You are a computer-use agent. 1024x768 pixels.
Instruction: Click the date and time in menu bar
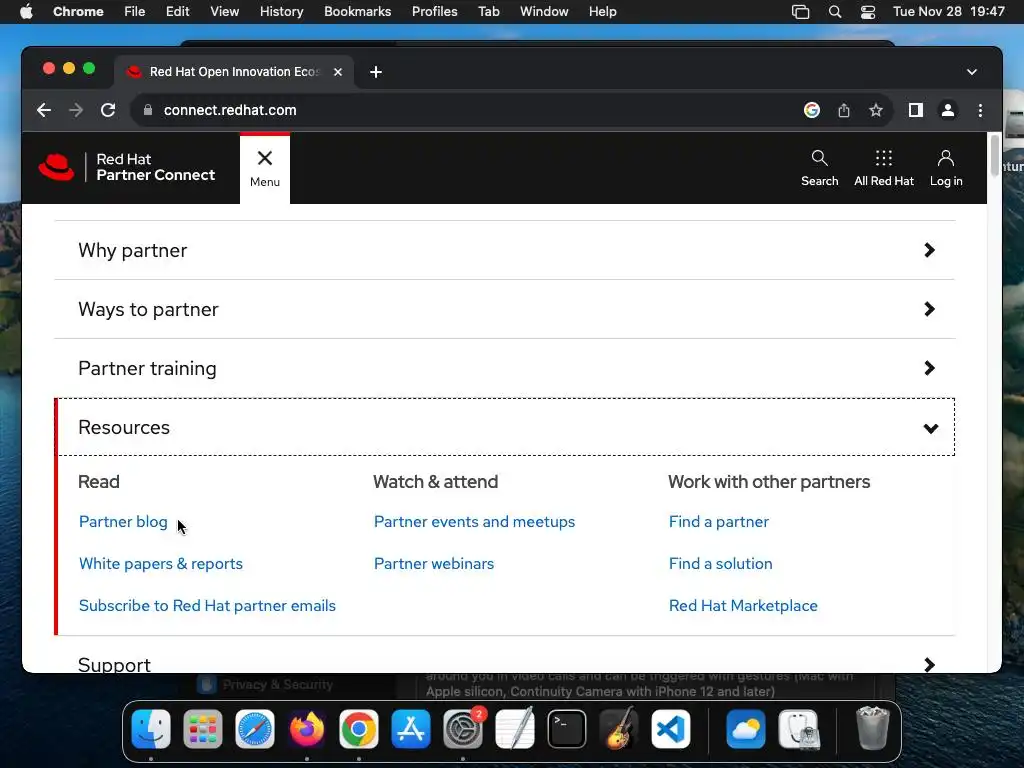click(x=948, y=12)
